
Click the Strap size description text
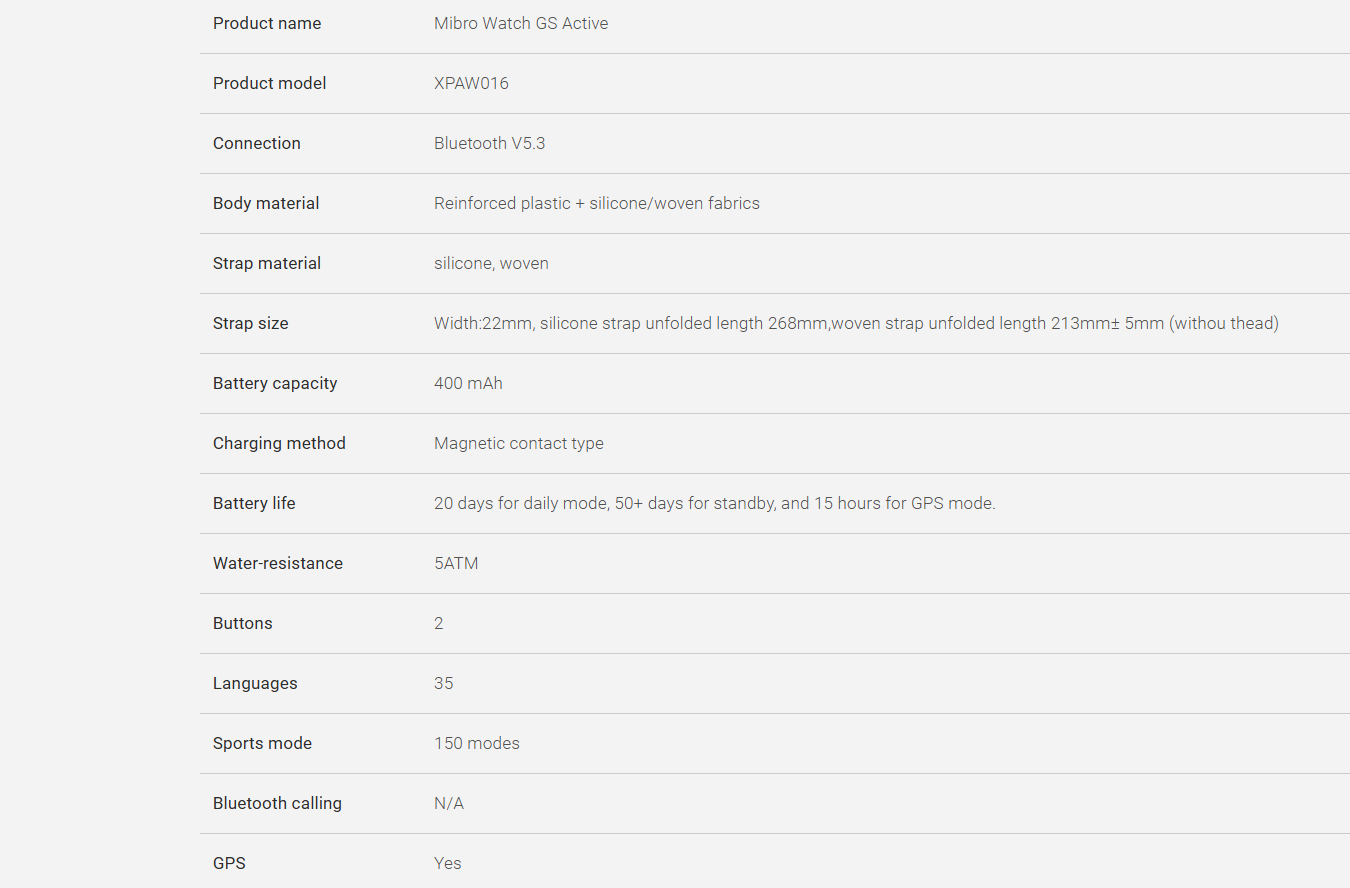(x=856, y=323)
